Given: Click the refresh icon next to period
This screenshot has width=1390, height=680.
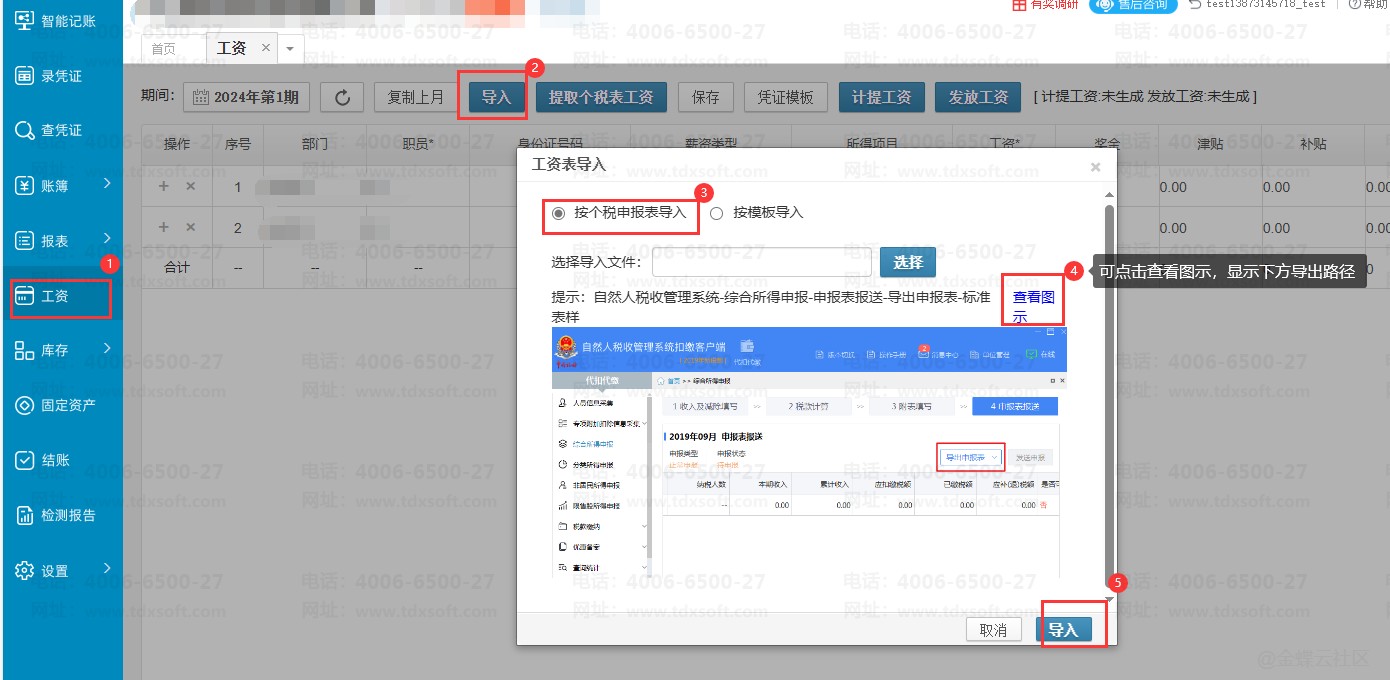Looking at the screenshot, I should pyautogui.click(x=342, y=97).
